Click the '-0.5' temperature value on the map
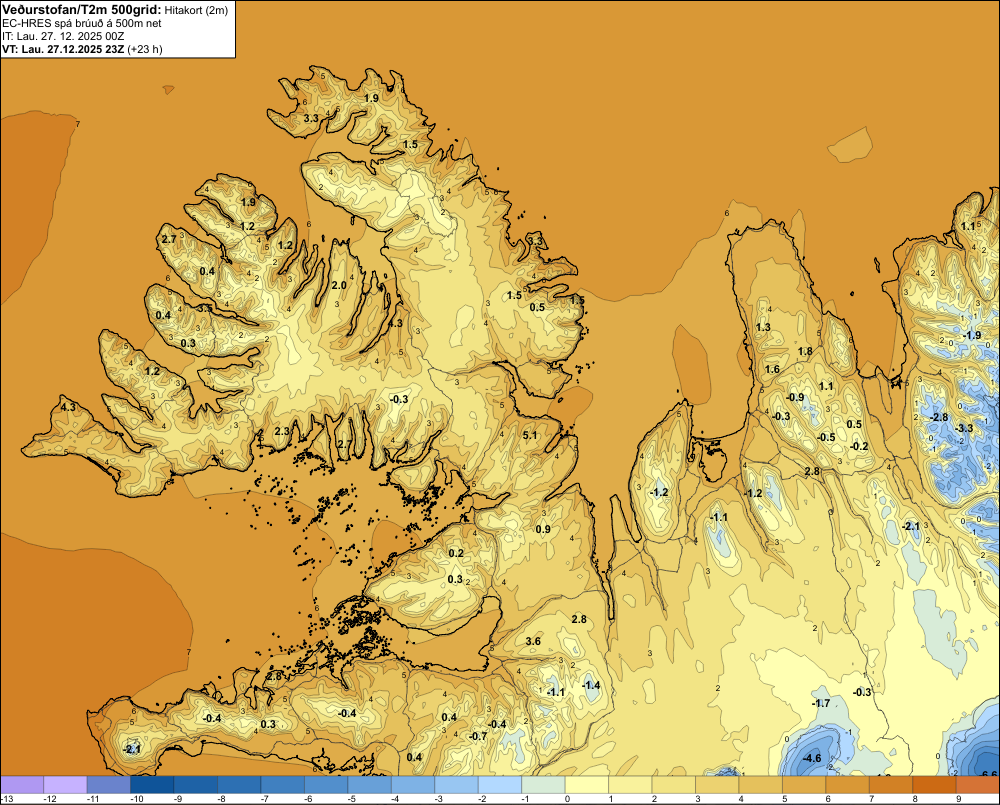1000x805 pixels. click(826, 437)
